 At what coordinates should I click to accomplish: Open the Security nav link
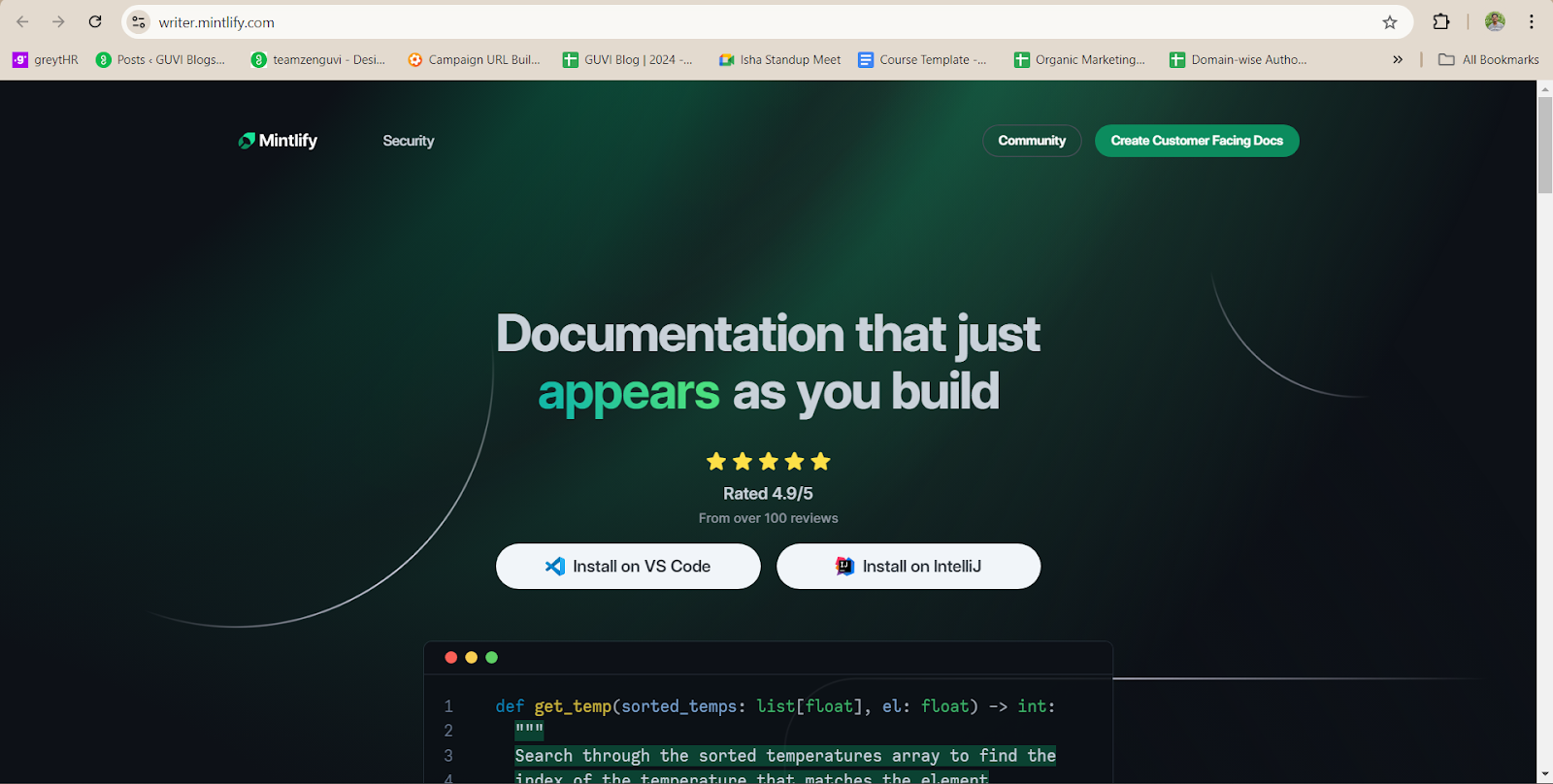(409, 141)
